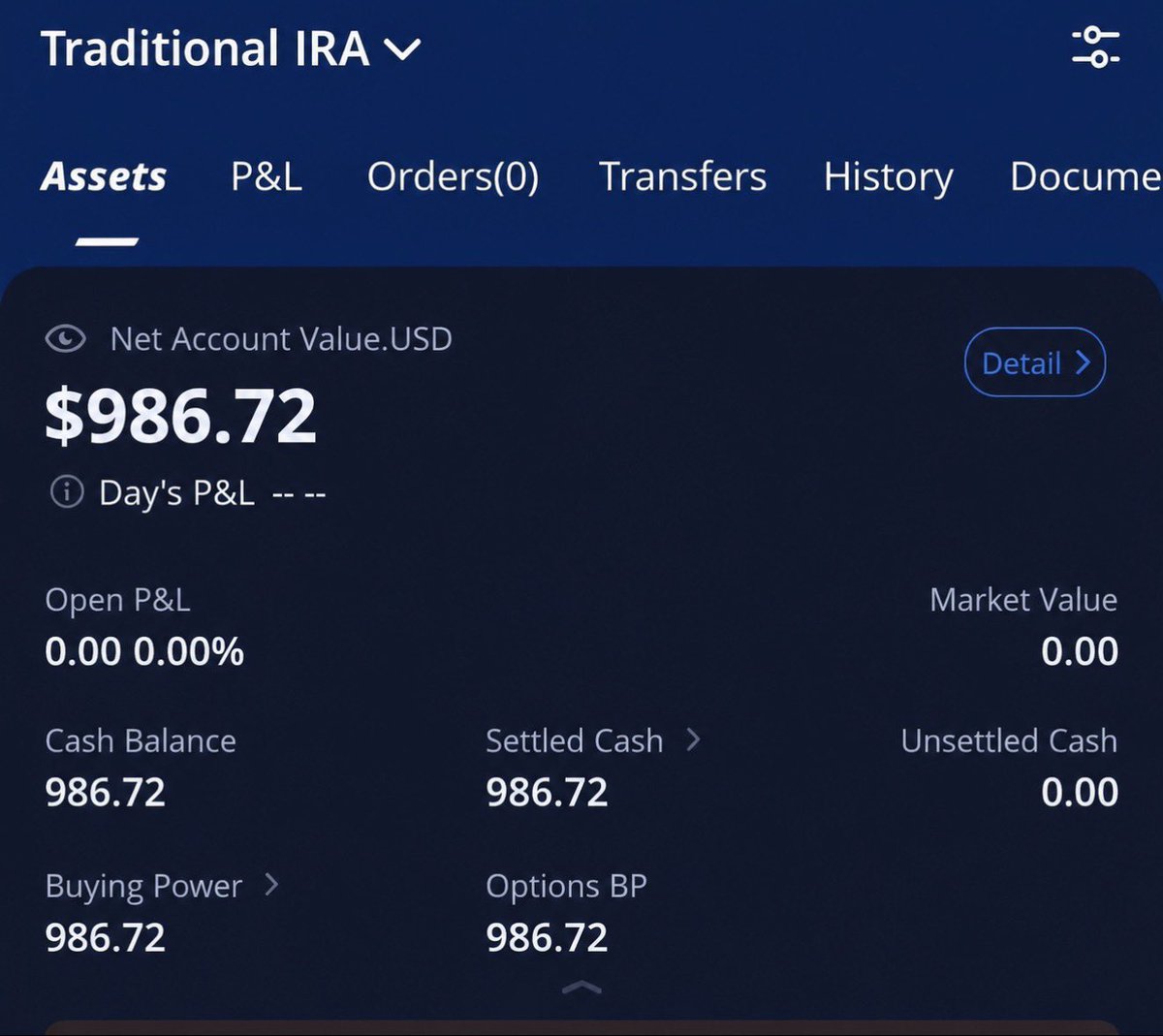Image resolution: width=1163 pixels, height=1036 pixels.
Task: Tap the info icon beside Day's P&L
Action: coord(66,492)
